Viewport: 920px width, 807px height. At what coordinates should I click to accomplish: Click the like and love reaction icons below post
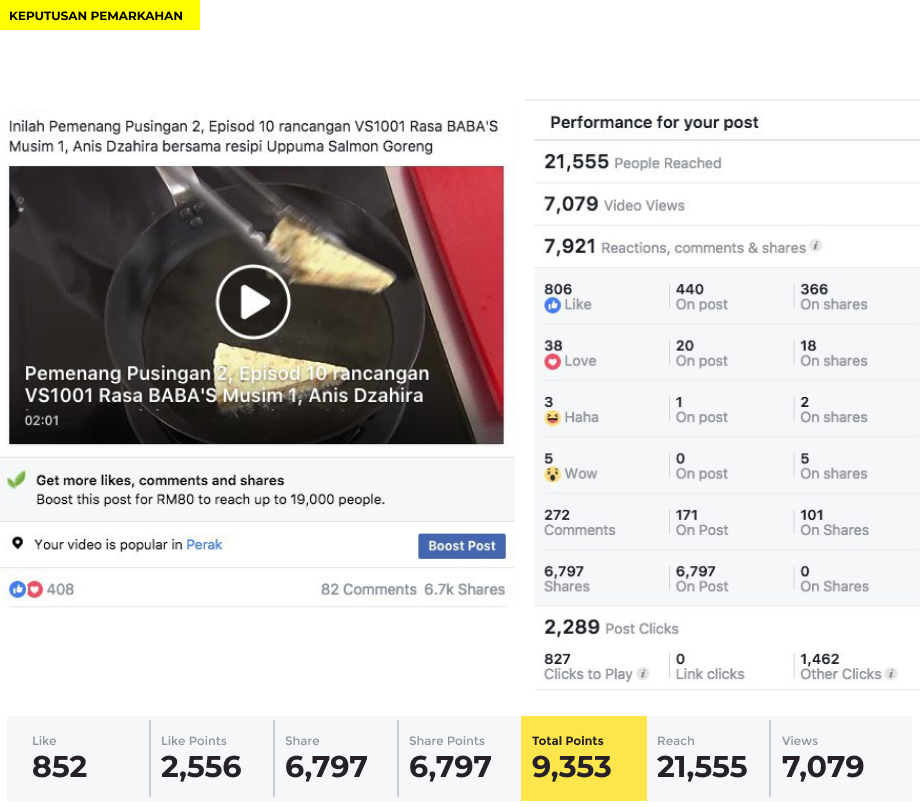pyautogui.click(x=26, y=589)
